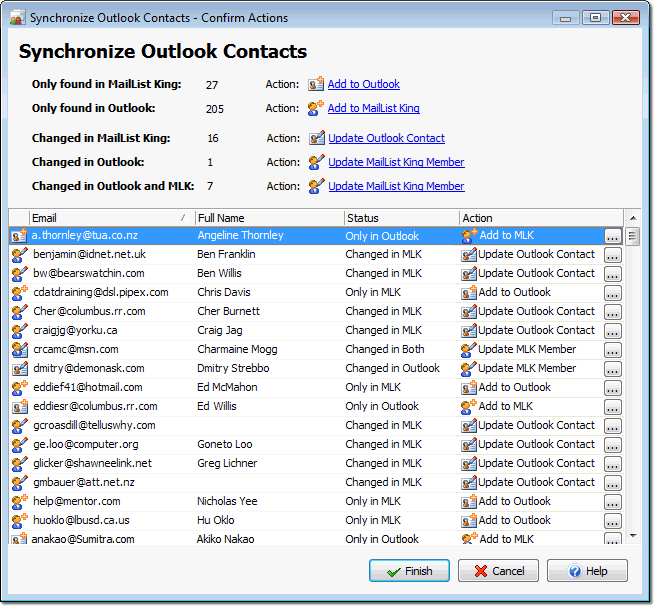Select the name Akiko Nakao
This screenshot has width=654, height=606.
(225, 539)
